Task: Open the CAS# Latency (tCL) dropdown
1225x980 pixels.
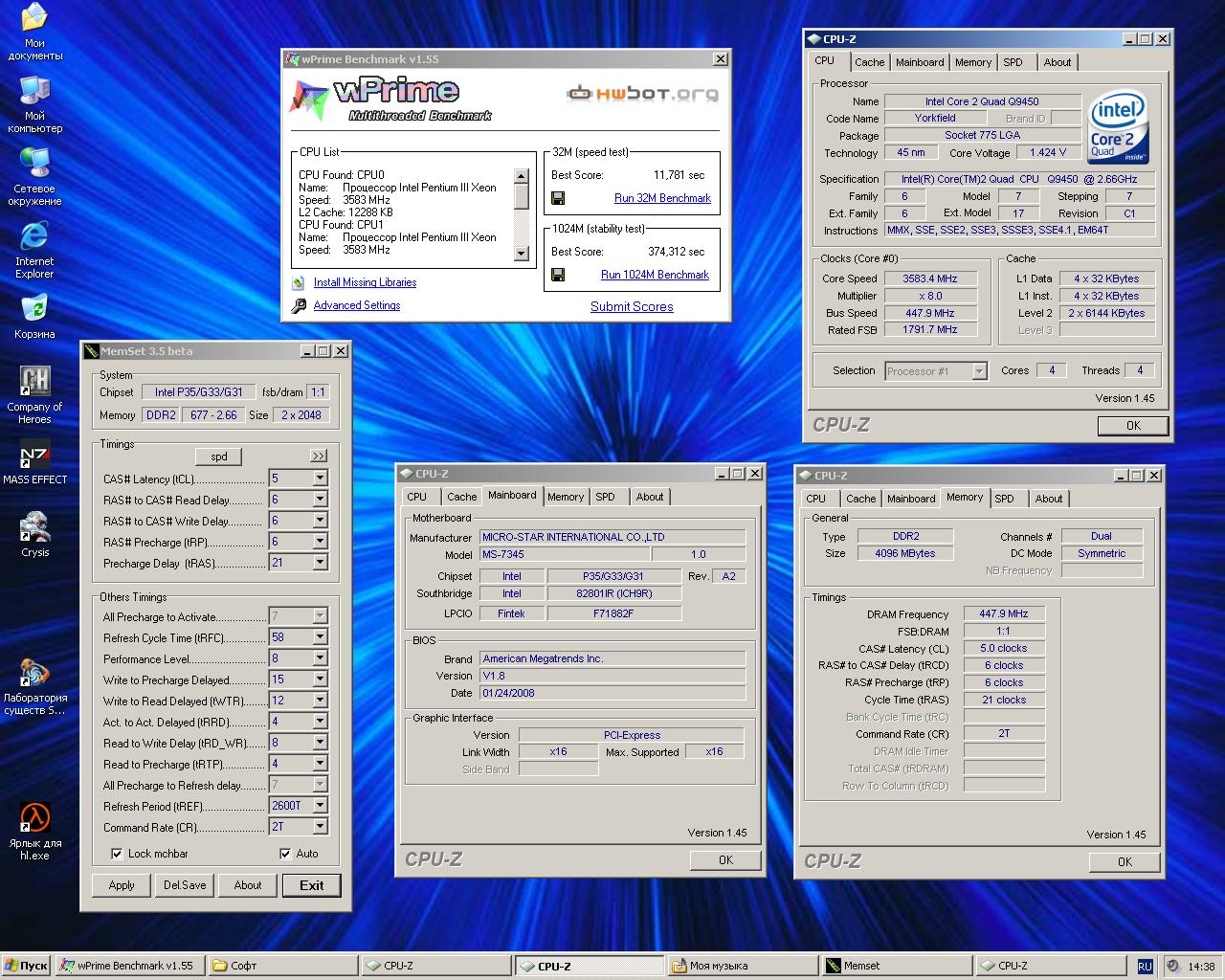Action: [320, 479]
